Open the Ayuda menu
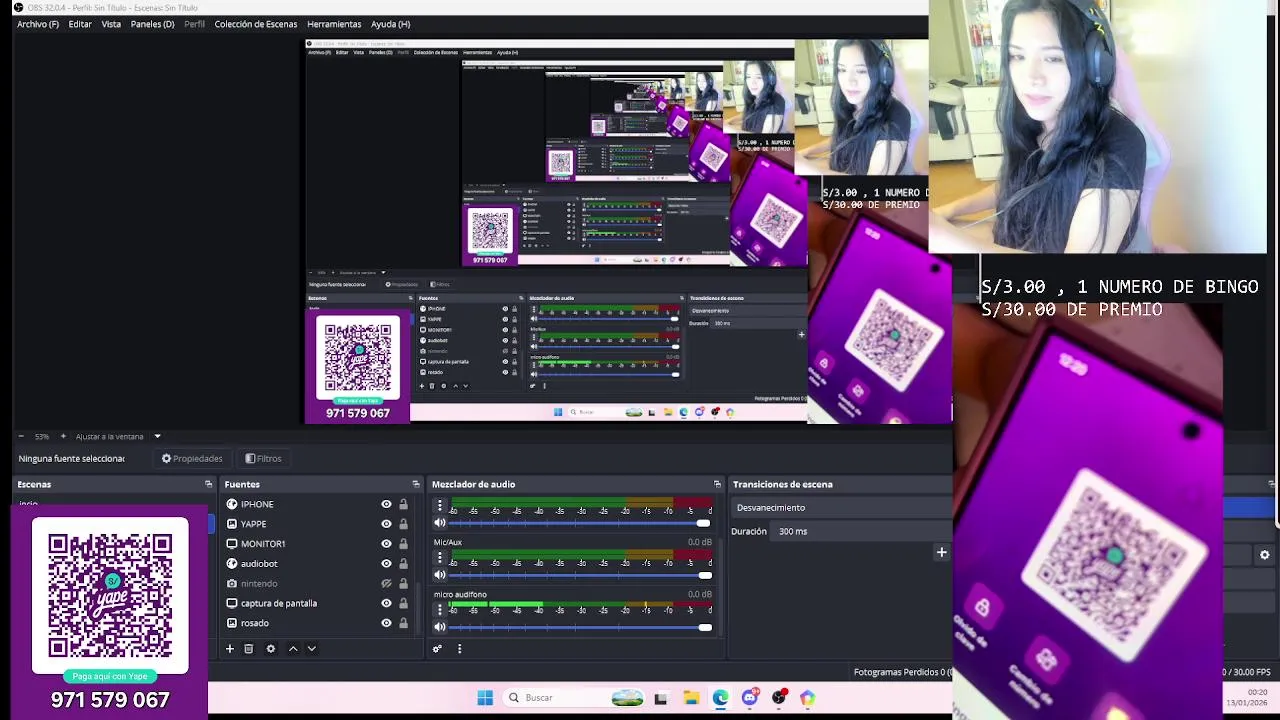The width and height of the screenshot is (1280, 720). point(390,24)
